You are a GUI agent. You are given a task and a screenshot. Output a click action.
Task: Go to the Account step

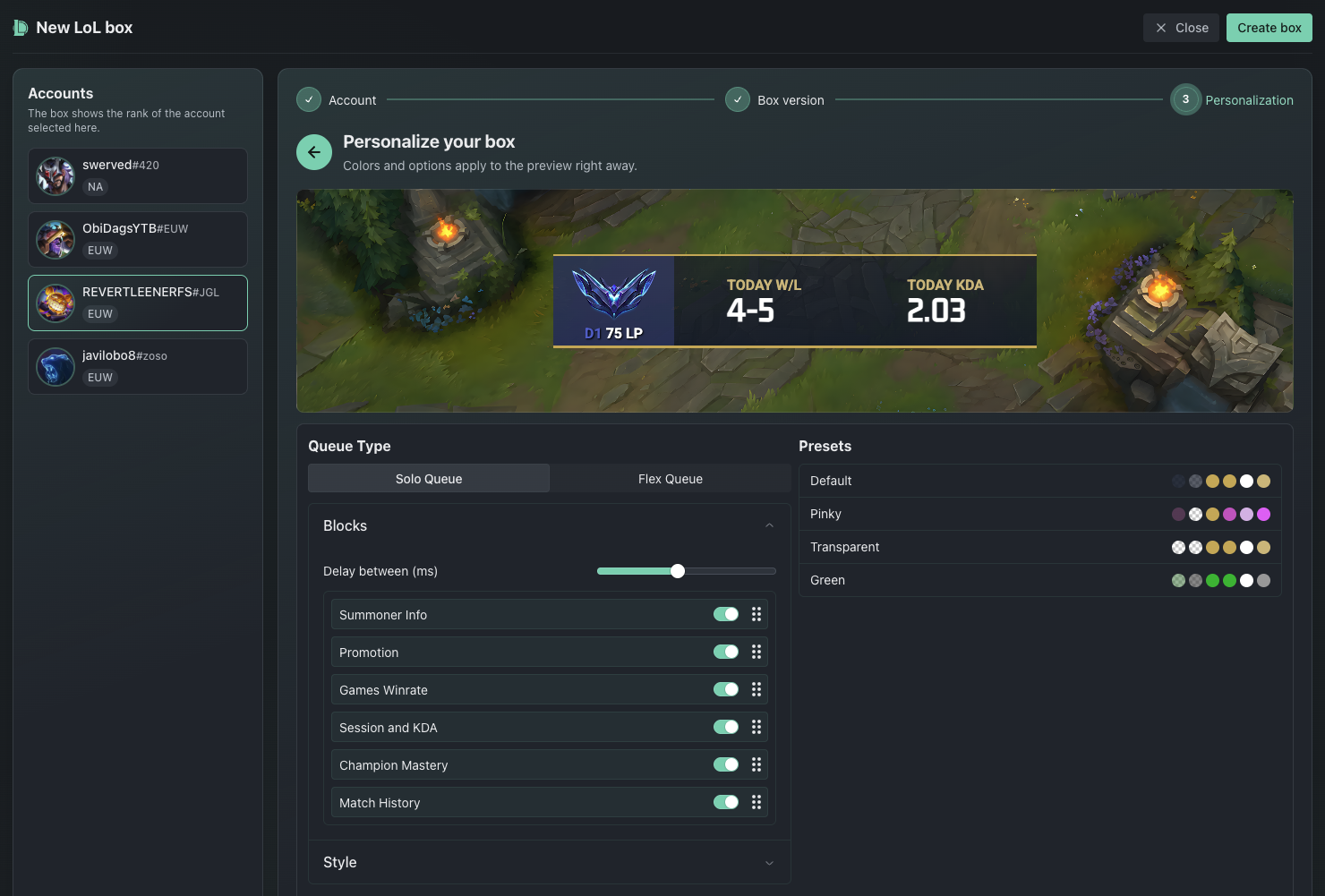point(337,100)
